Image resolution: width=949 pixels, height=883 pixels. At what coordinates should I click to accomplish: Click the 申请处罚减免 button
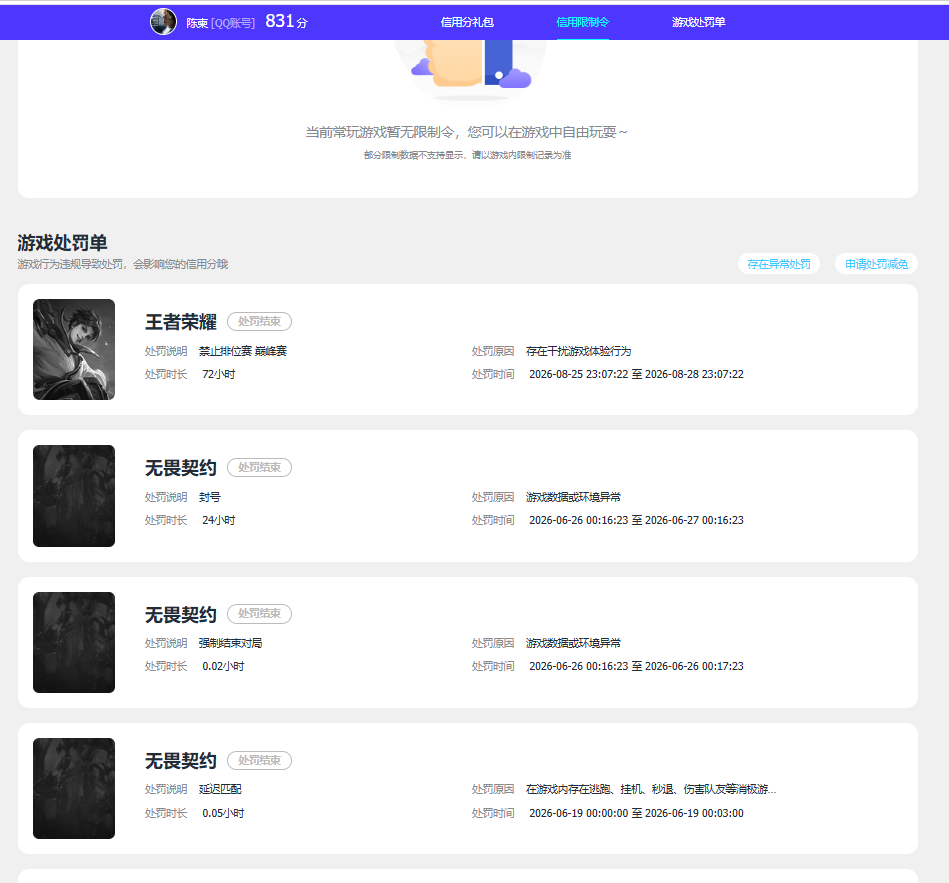(876, 264)
